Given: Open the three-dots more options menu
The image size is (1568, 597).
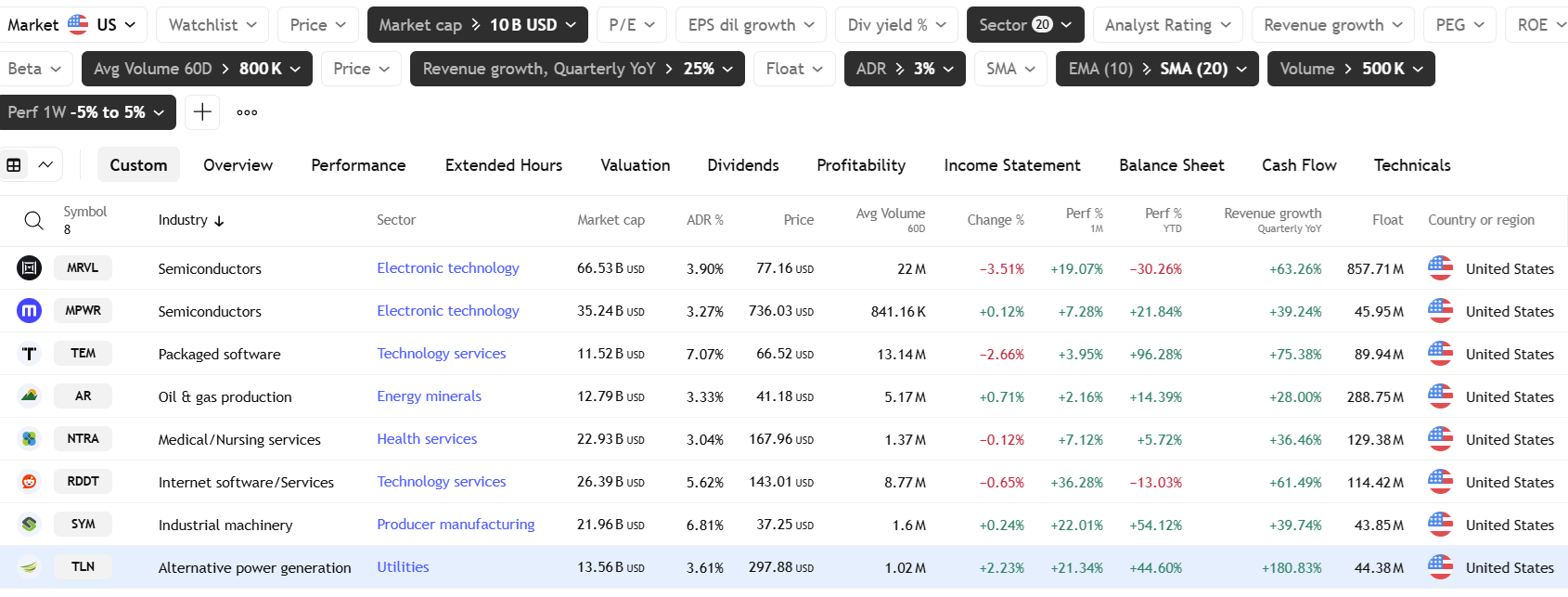Looking at the screenshot, I should click(247, 112).
